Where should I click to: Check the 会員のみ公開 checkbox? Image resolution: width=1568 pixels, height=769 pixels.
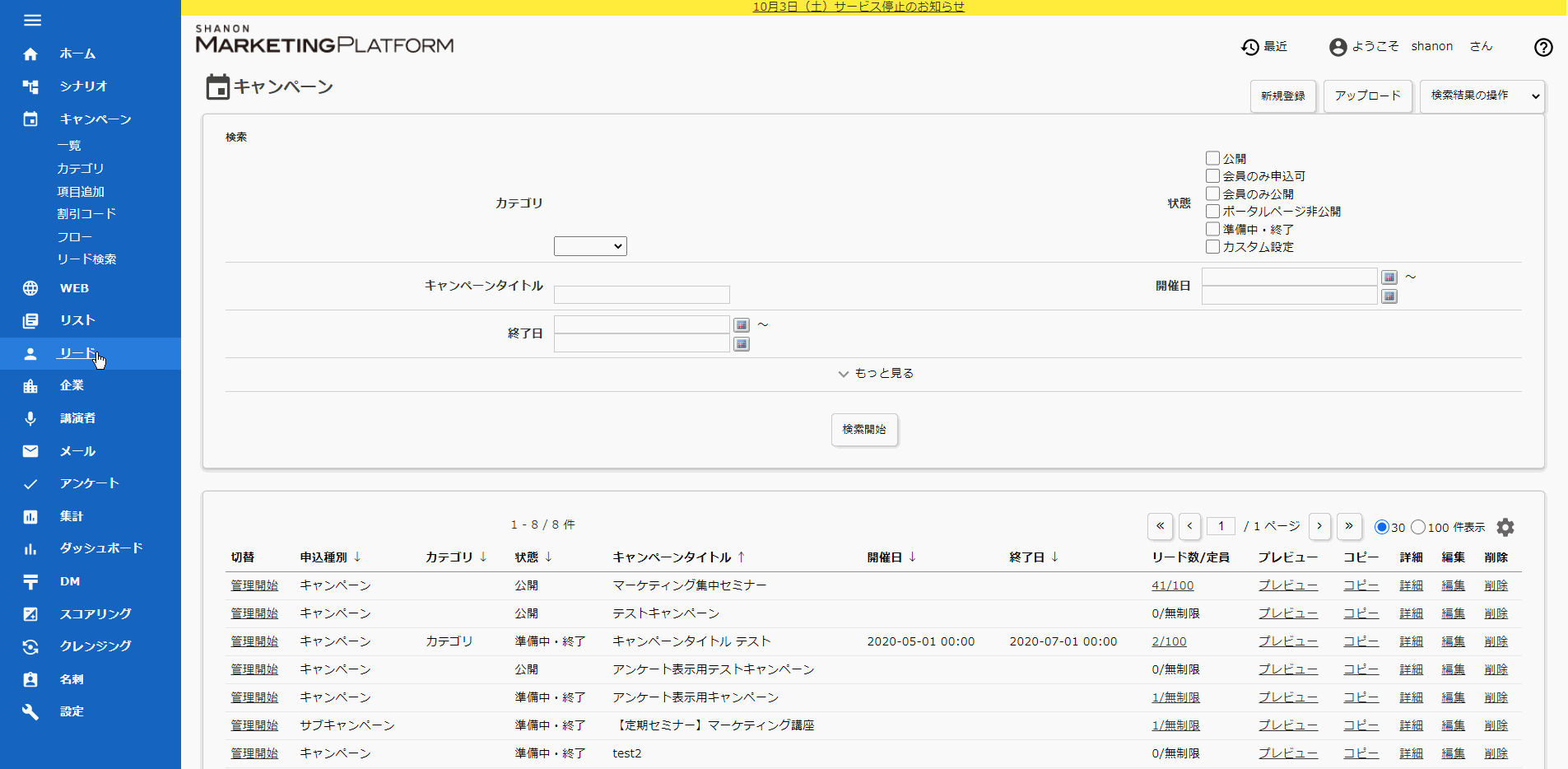[x=1212, y=193]
